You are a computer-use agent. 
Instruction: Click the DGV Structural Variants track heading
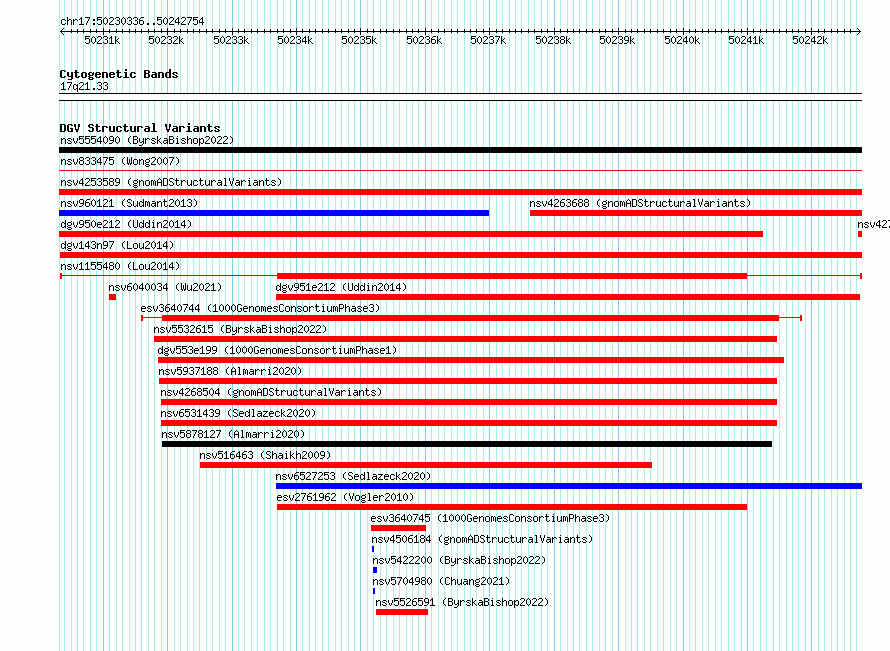pyautogui.click(x=140, y=128)
